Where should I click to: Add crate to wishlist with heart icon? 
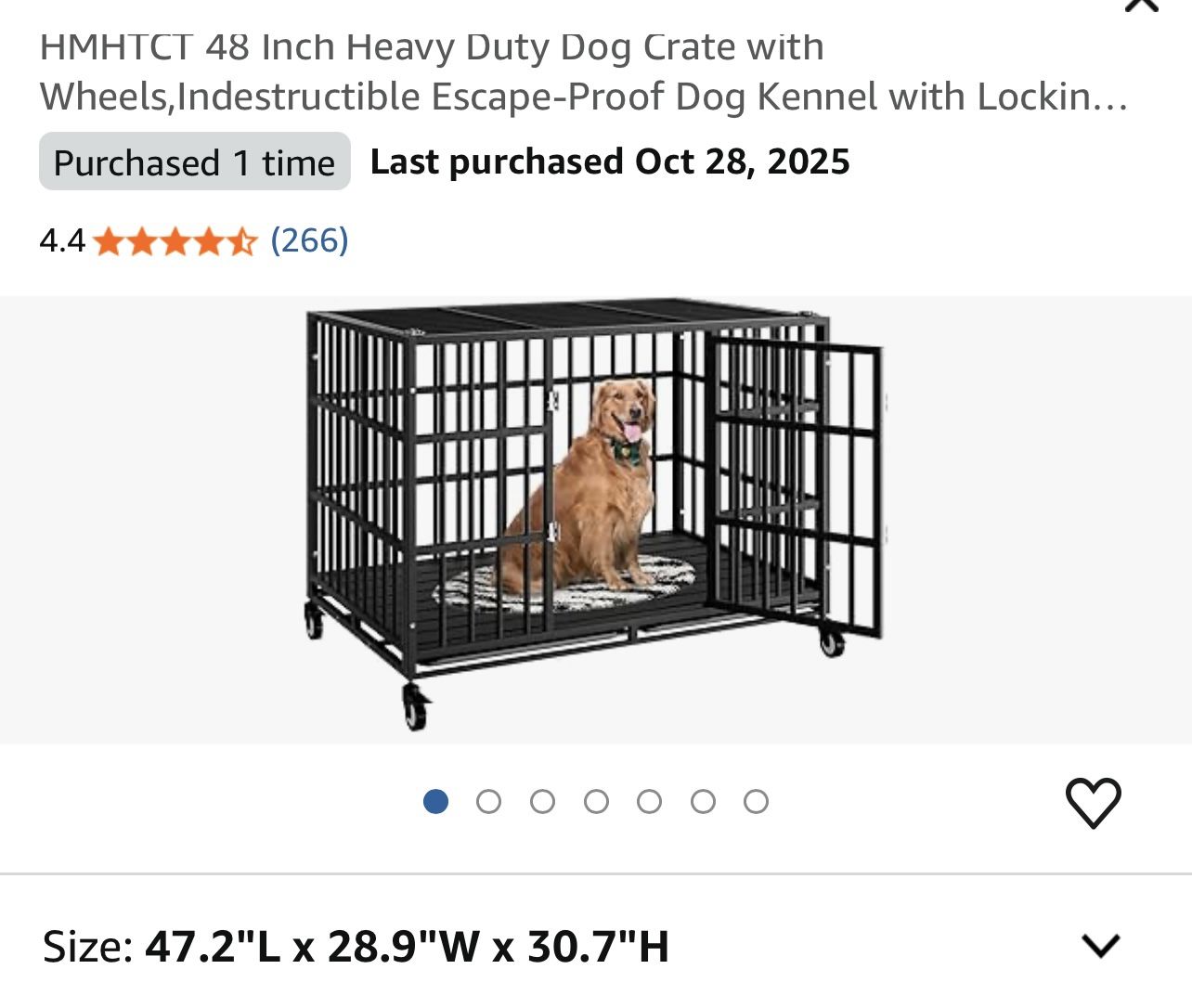(x=1093, y=803)
